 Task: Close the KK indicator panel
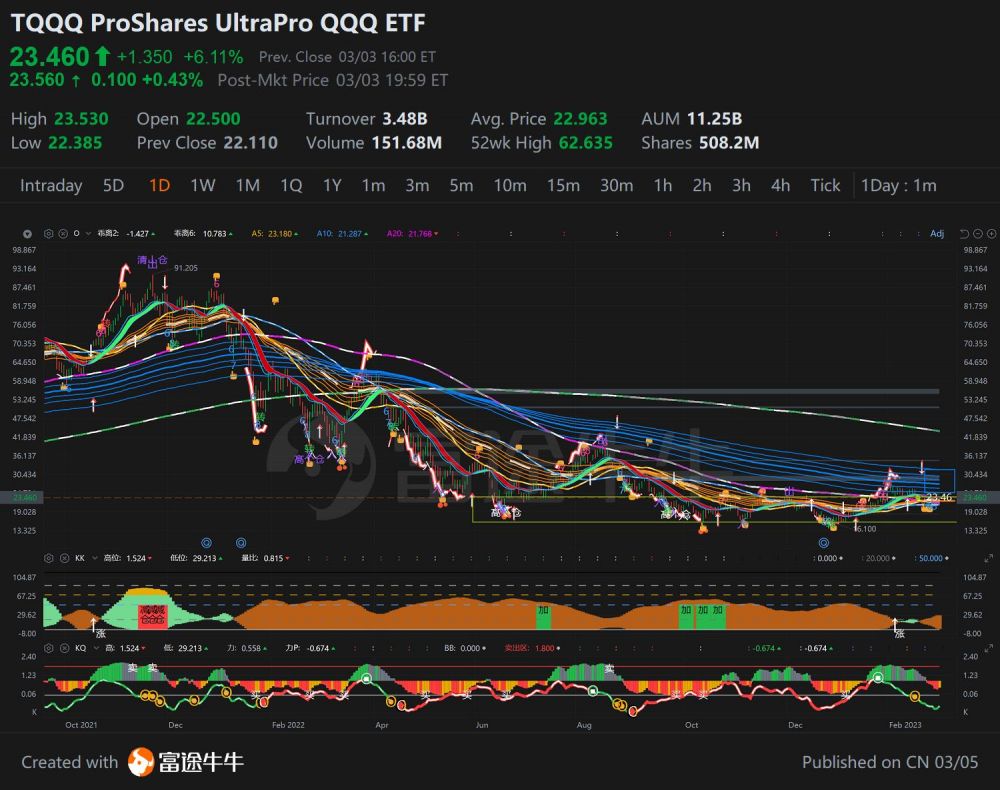point(63,558)
